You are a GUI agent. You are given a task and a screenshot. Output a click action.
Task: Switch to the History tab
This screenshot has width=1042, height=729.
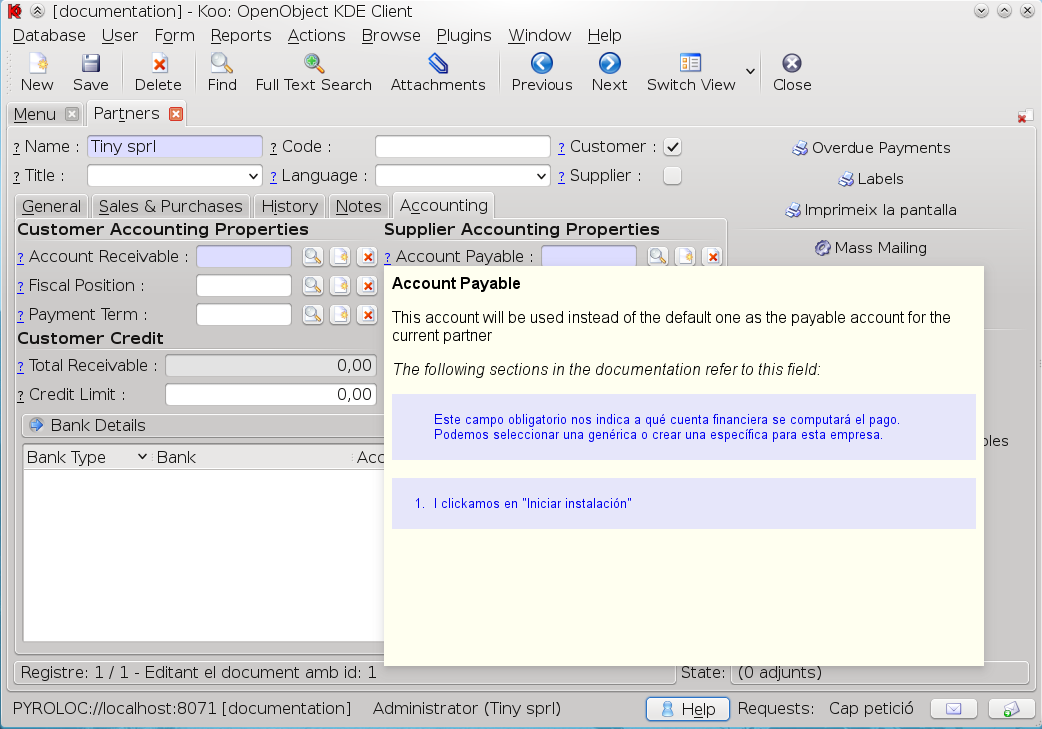click(x=290, y=207)
